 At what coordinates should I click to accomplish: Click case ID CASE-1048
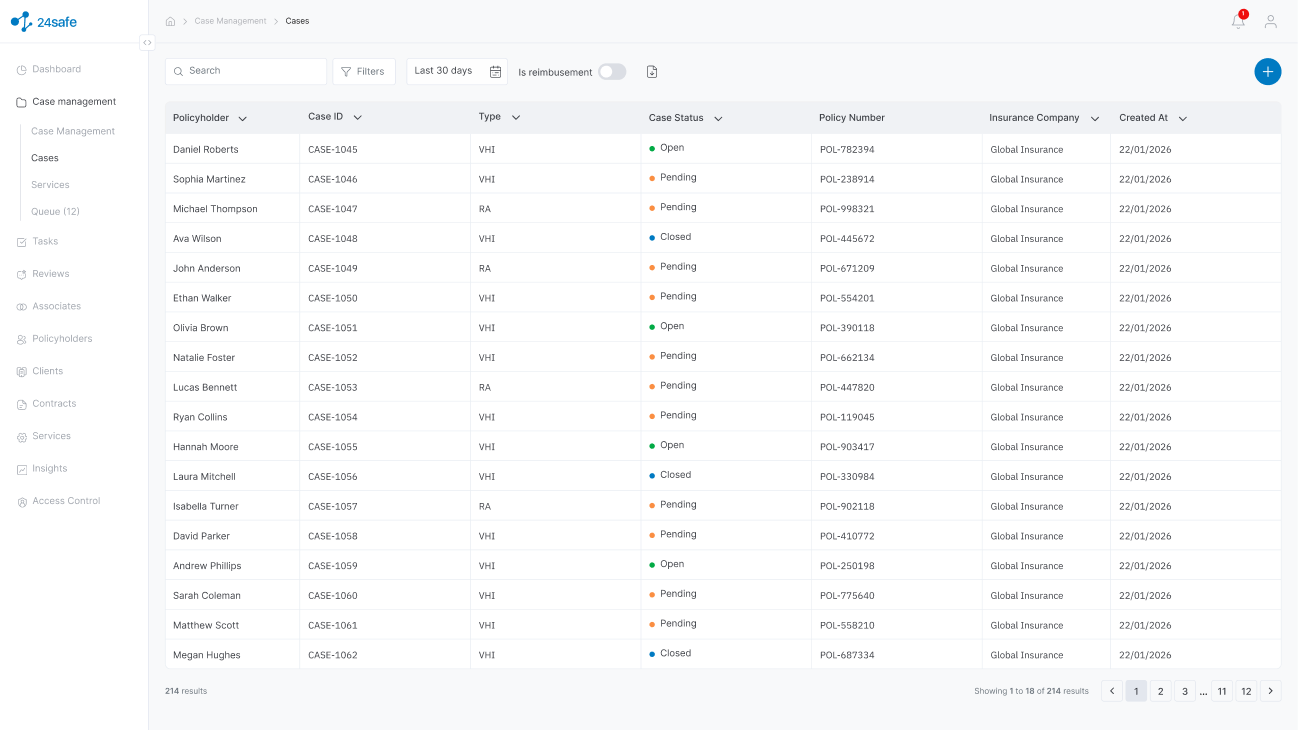click(333, 239)
